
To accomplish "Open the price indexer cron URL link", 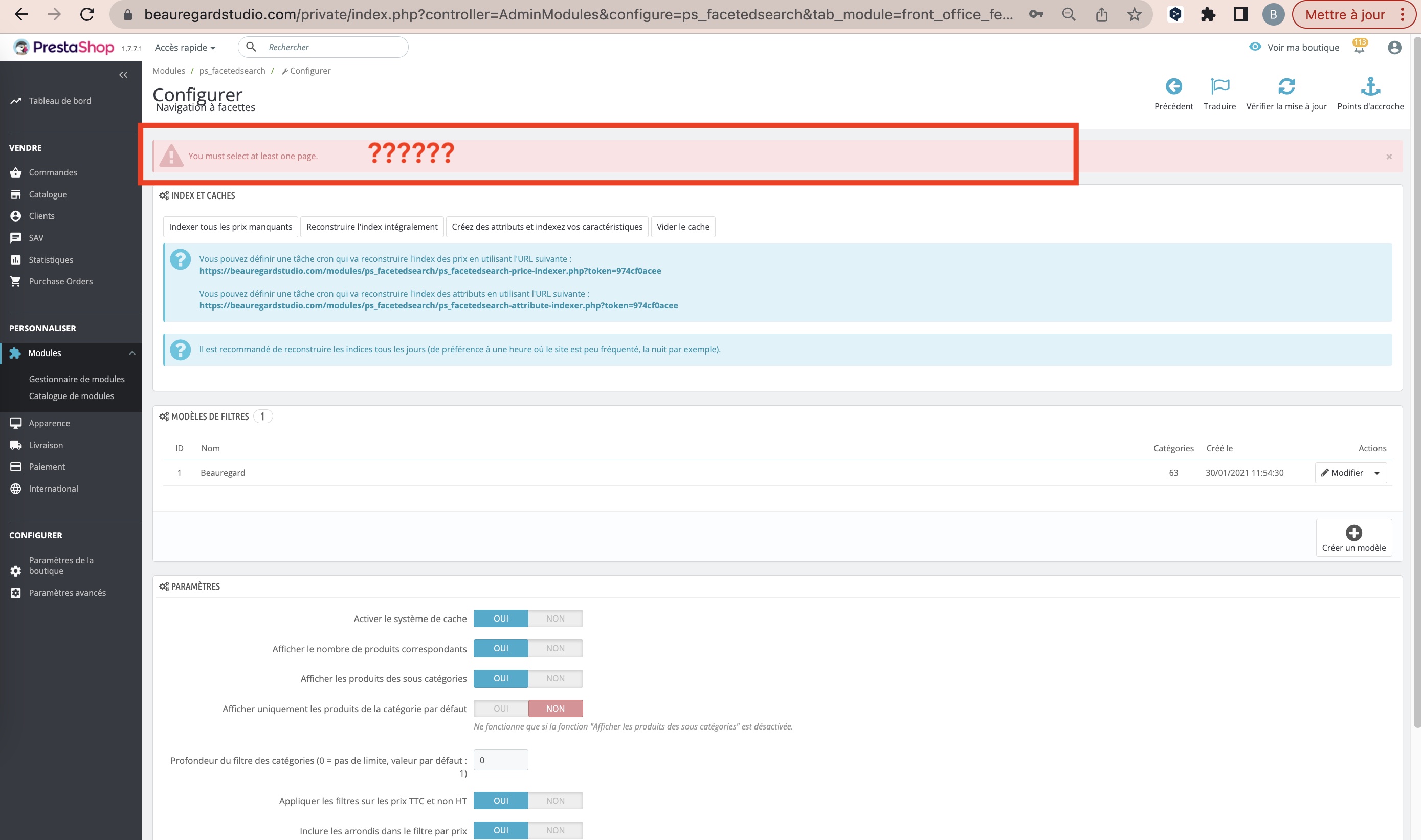I will (x=430, y=271).
